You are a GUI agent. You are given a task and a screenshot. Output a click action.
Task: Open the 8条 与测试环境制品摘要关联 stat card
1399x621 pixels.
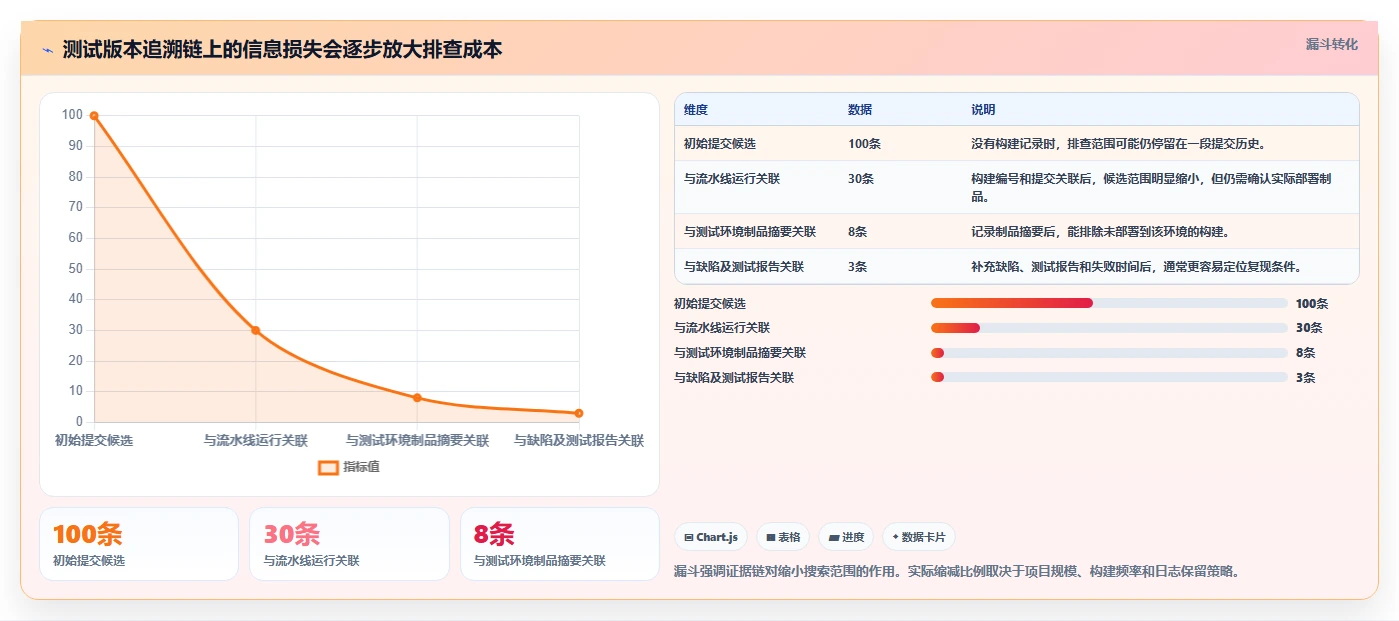560,544
